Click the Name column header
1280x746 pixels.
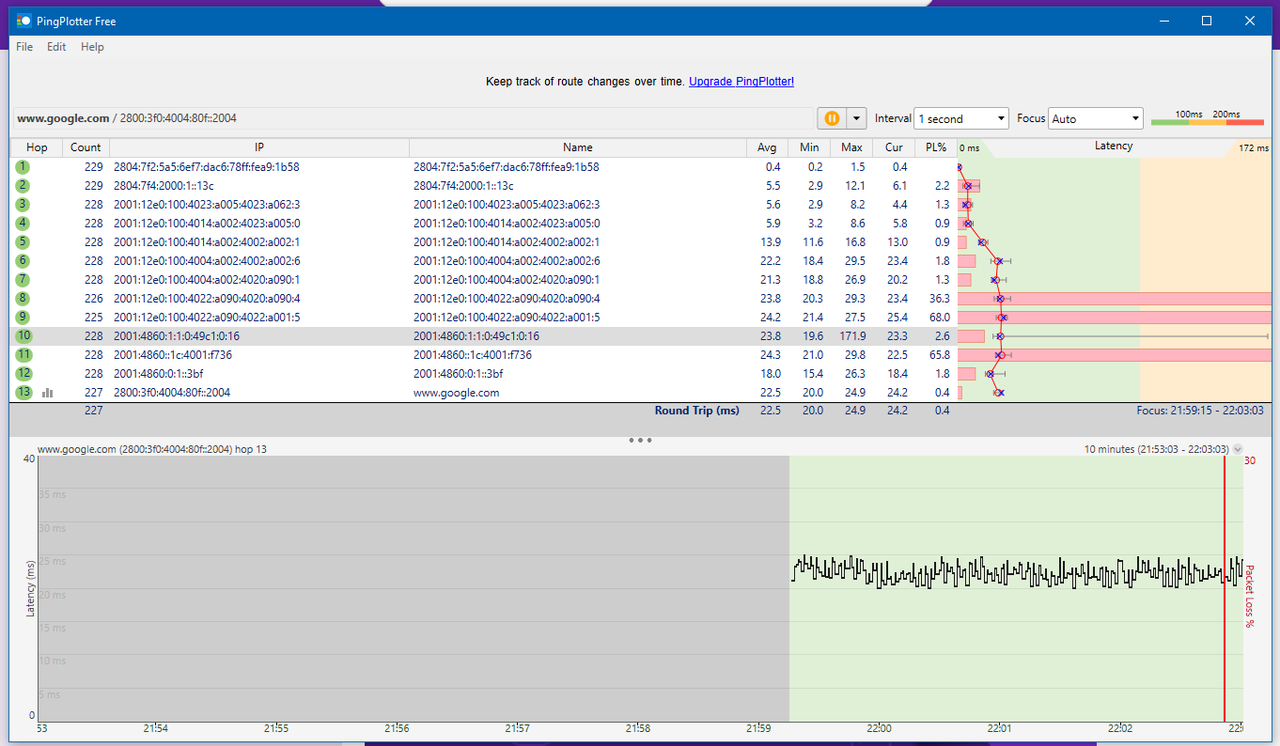pyautogui.click(x=578, y=147)
